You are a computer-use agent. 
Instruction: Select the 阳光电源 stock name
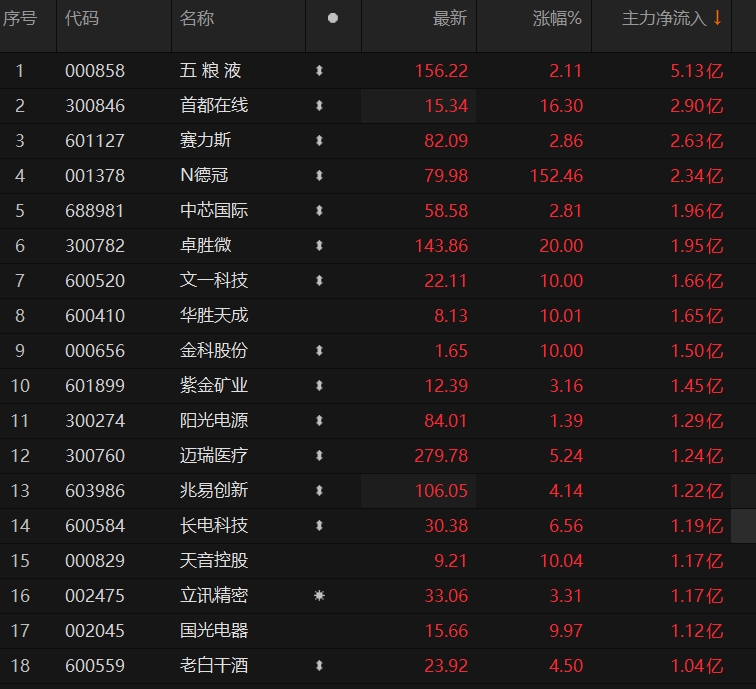coord(213,421)
